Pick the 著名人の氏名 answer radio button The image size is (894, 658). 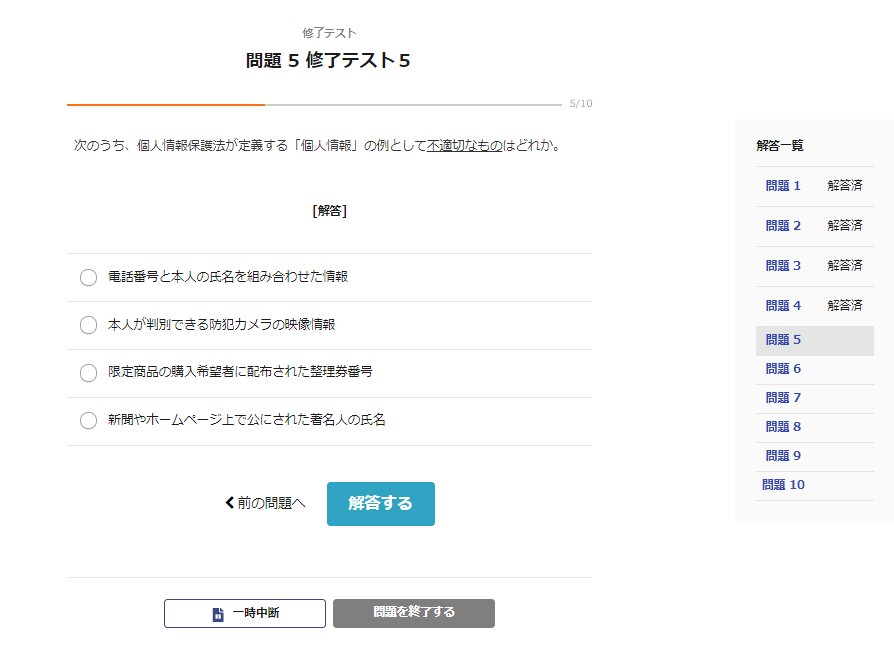tap(88, 420)
